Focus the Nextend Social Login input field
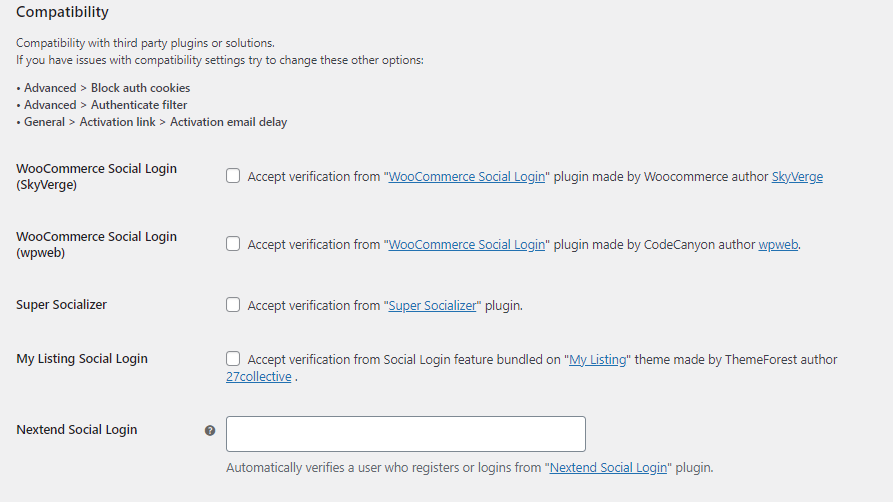This screenshot has height=502, width=893. (405, 434)
